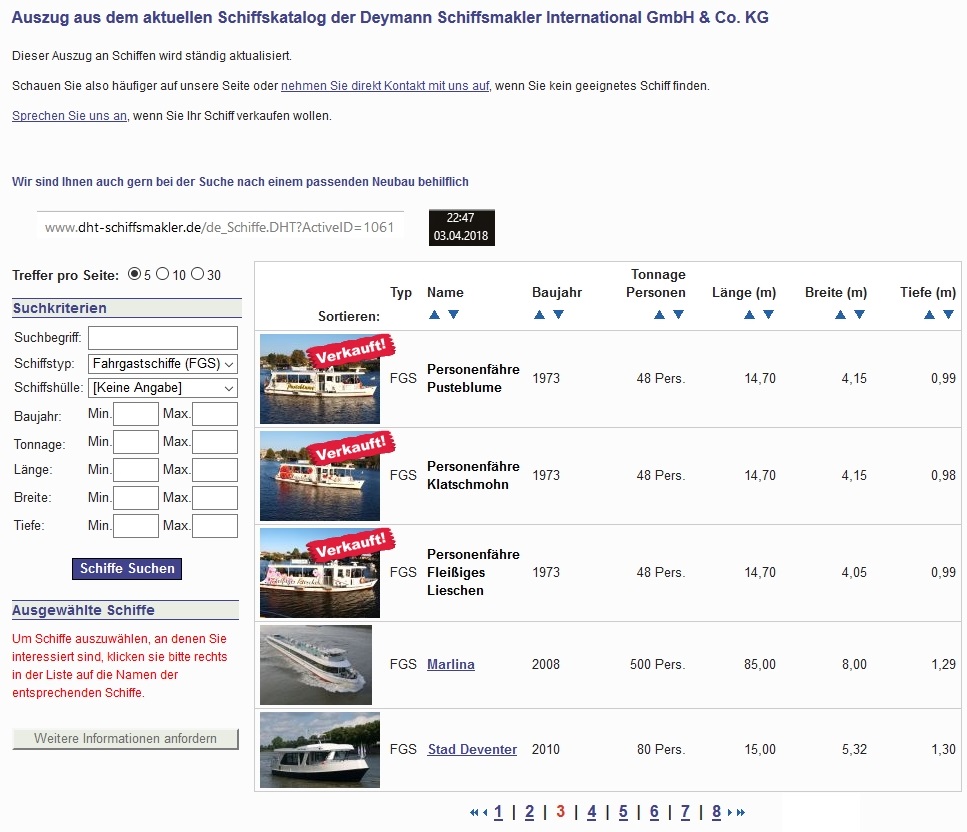Select 10 results per page
967x832 pixels.
[x=163, y=274]
